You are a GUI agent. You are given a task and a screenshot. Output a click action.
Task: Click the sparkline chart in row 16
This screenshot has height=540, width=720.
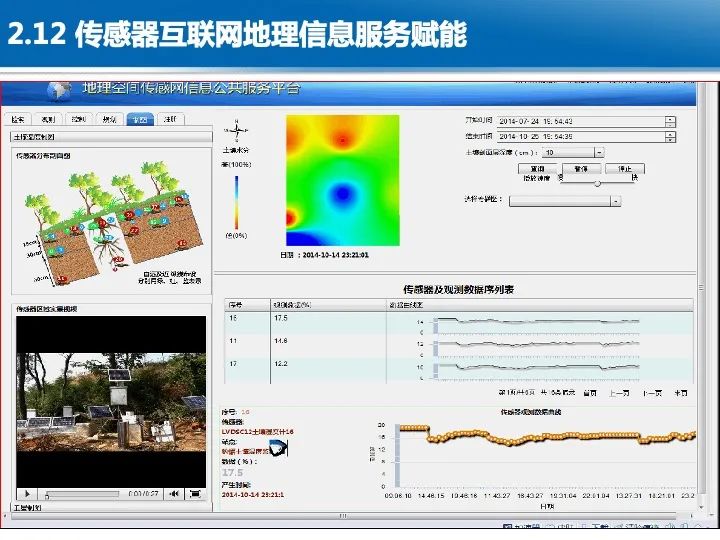(x=536, y=324)
